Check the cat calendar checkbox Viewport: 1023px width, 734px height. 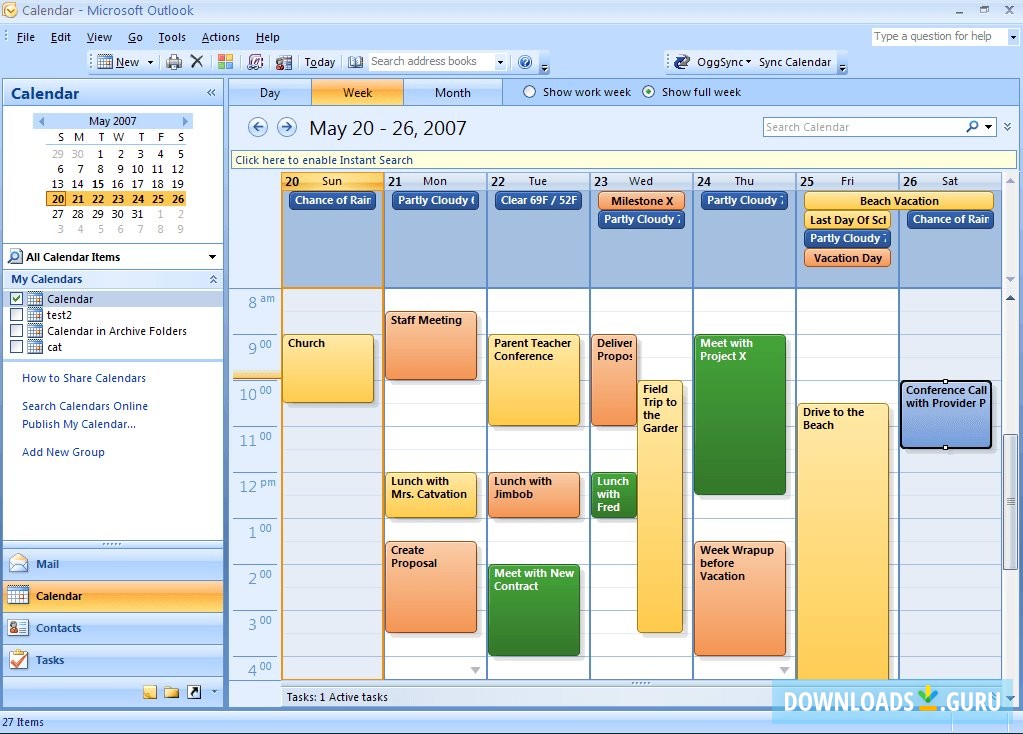16,347
